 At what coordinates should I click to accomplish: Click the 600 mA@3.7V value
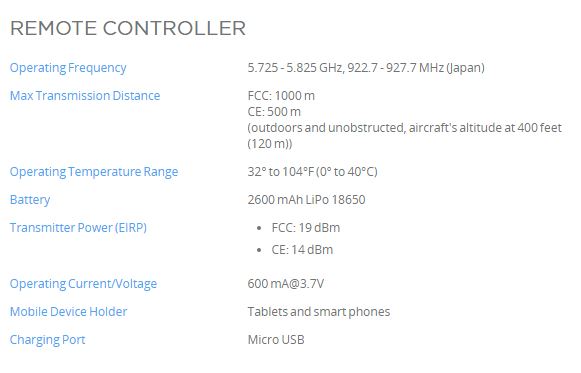tap(286, 284)
